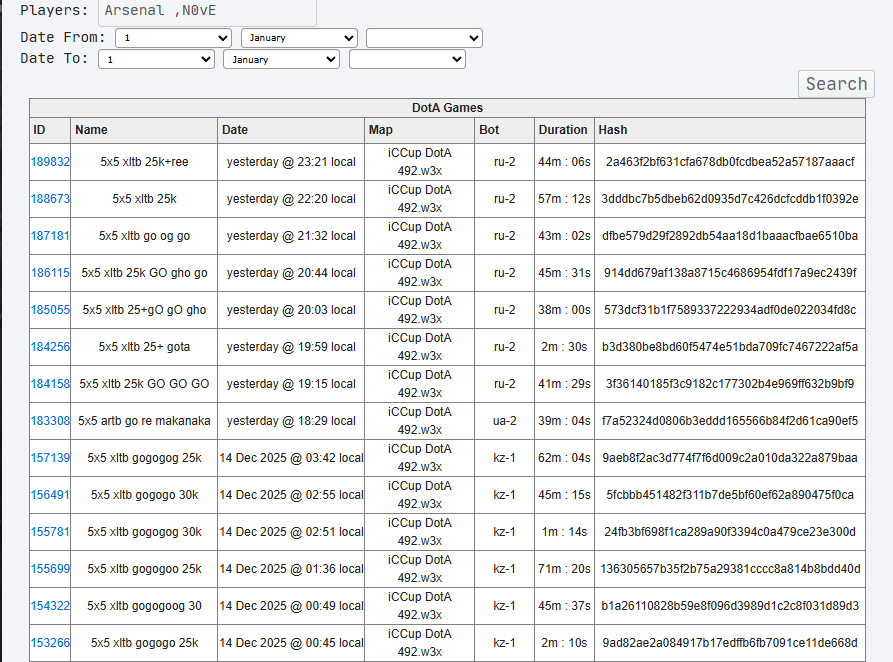Image resolution: width=893 pixels, height=662 pixels.
Task: Open game ID 155699
Action: (x=50, y=569)
